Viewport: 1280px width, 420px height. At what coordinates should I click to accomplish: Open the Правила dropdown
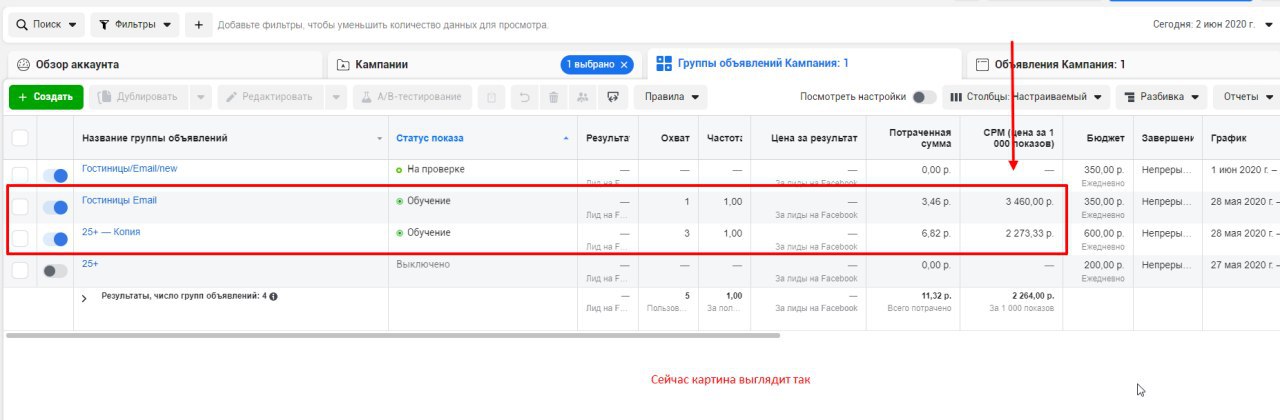670,97
